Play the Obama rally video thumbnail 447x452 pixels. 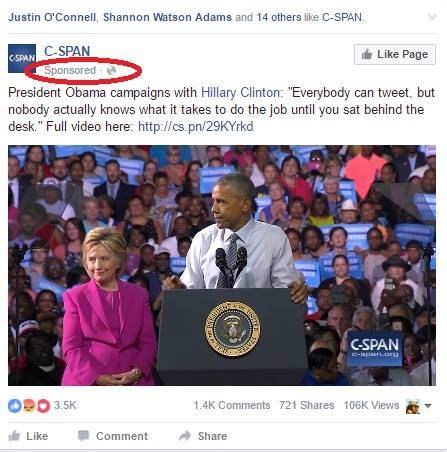pyautogui.click(x=222, y=265)
